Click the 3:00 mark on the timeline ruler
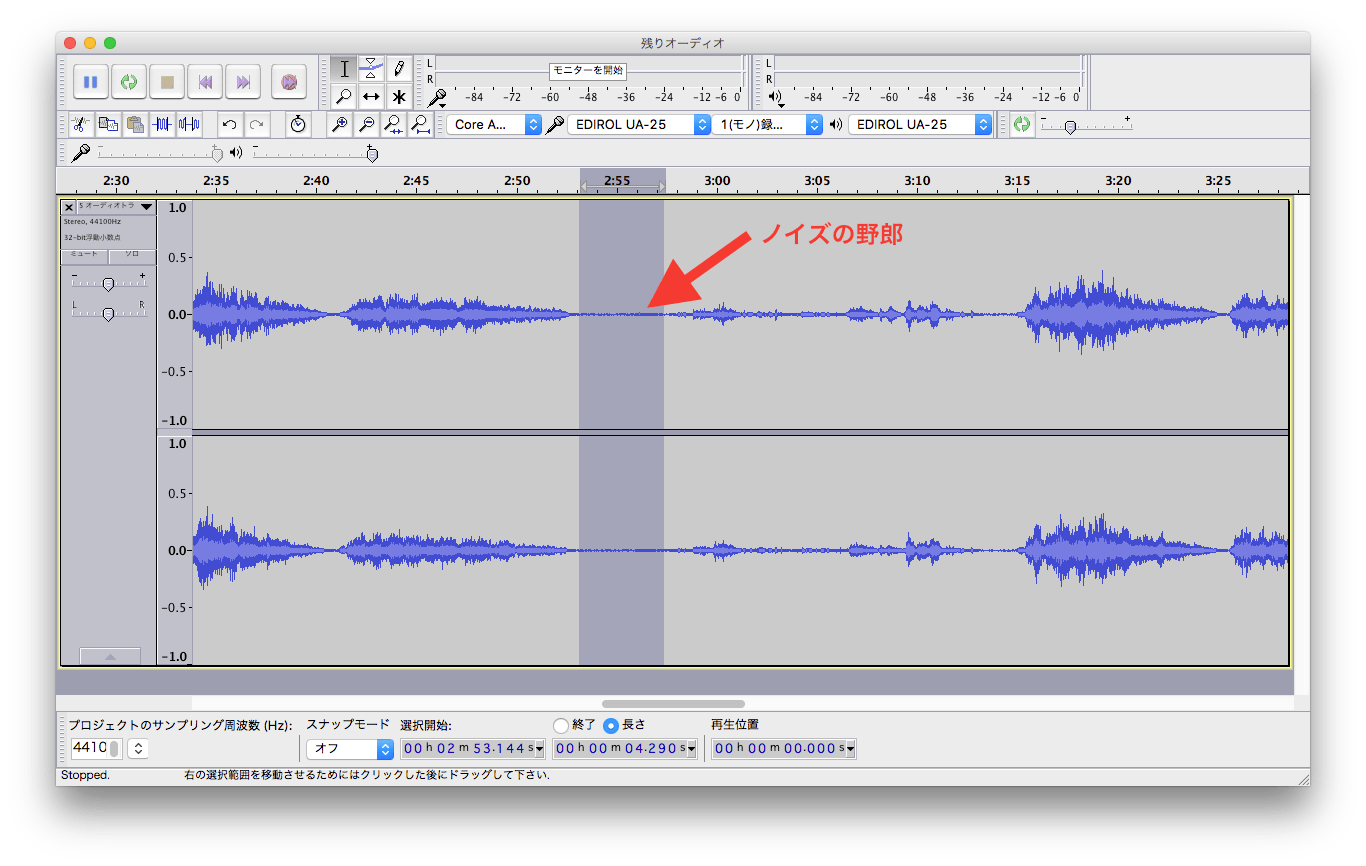 point(717,181)
